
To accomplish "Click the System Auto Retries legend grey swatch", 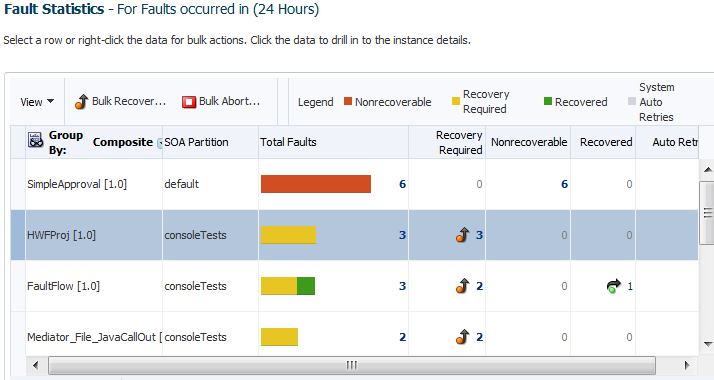I will click(632, 101).
